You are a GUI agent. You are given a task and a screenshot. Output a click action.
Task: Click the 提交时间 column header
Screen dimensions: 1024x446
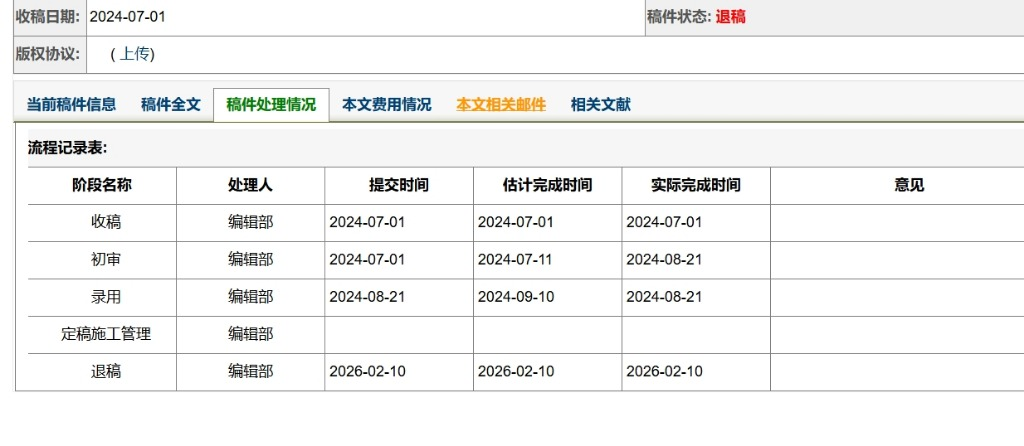point(399,185)
